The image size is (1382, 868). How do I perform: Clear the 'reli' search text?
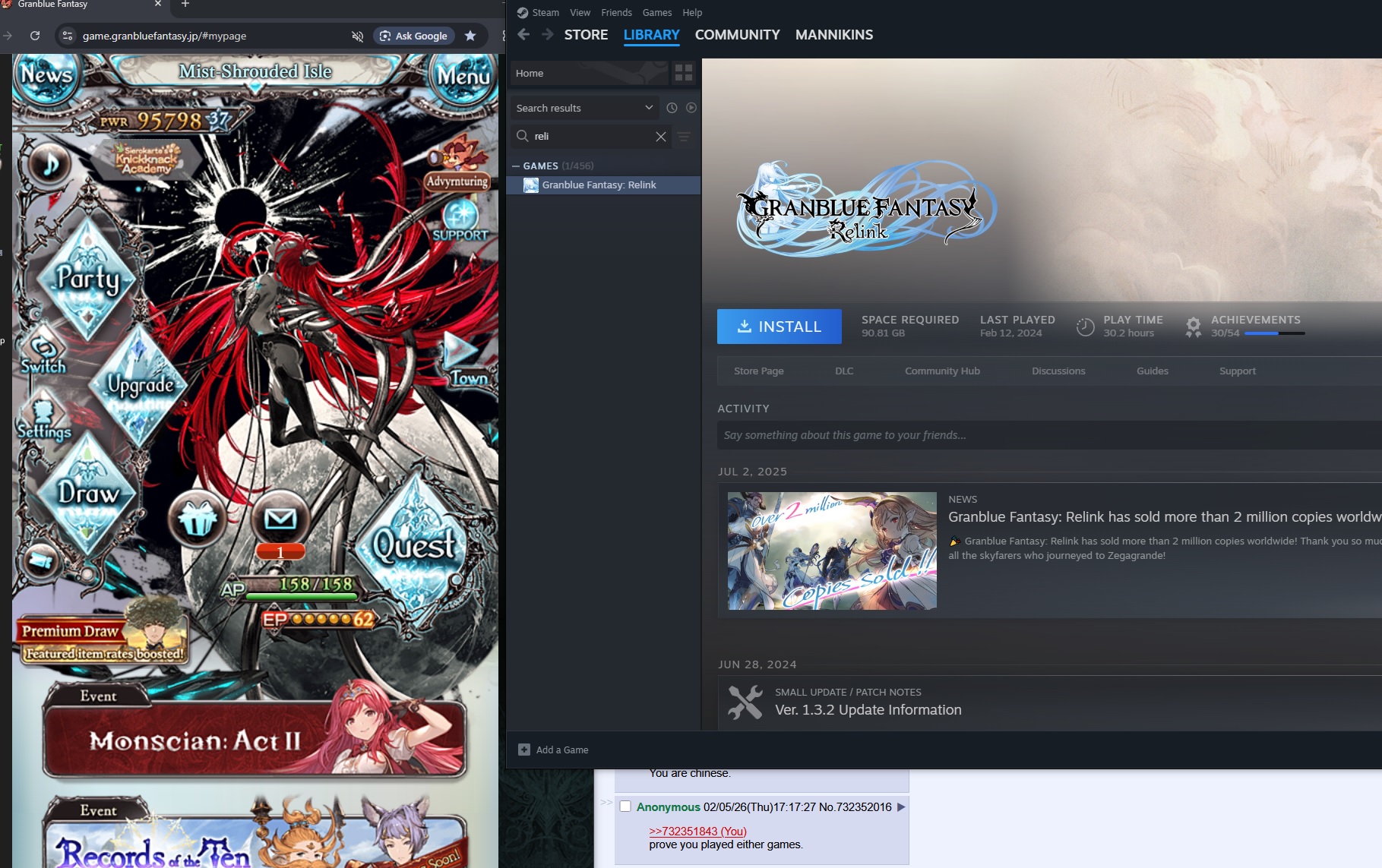tap(661, 137)
